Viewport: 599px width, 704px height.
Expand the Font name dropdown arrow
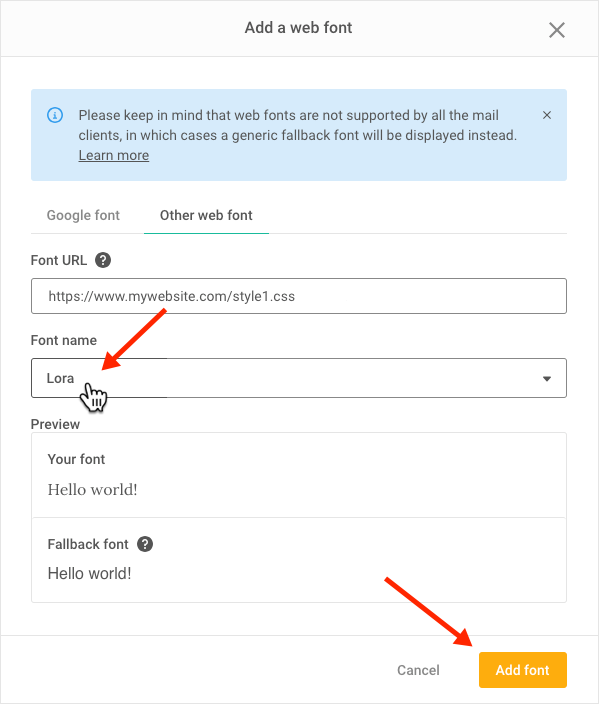[x=546, y=378]
